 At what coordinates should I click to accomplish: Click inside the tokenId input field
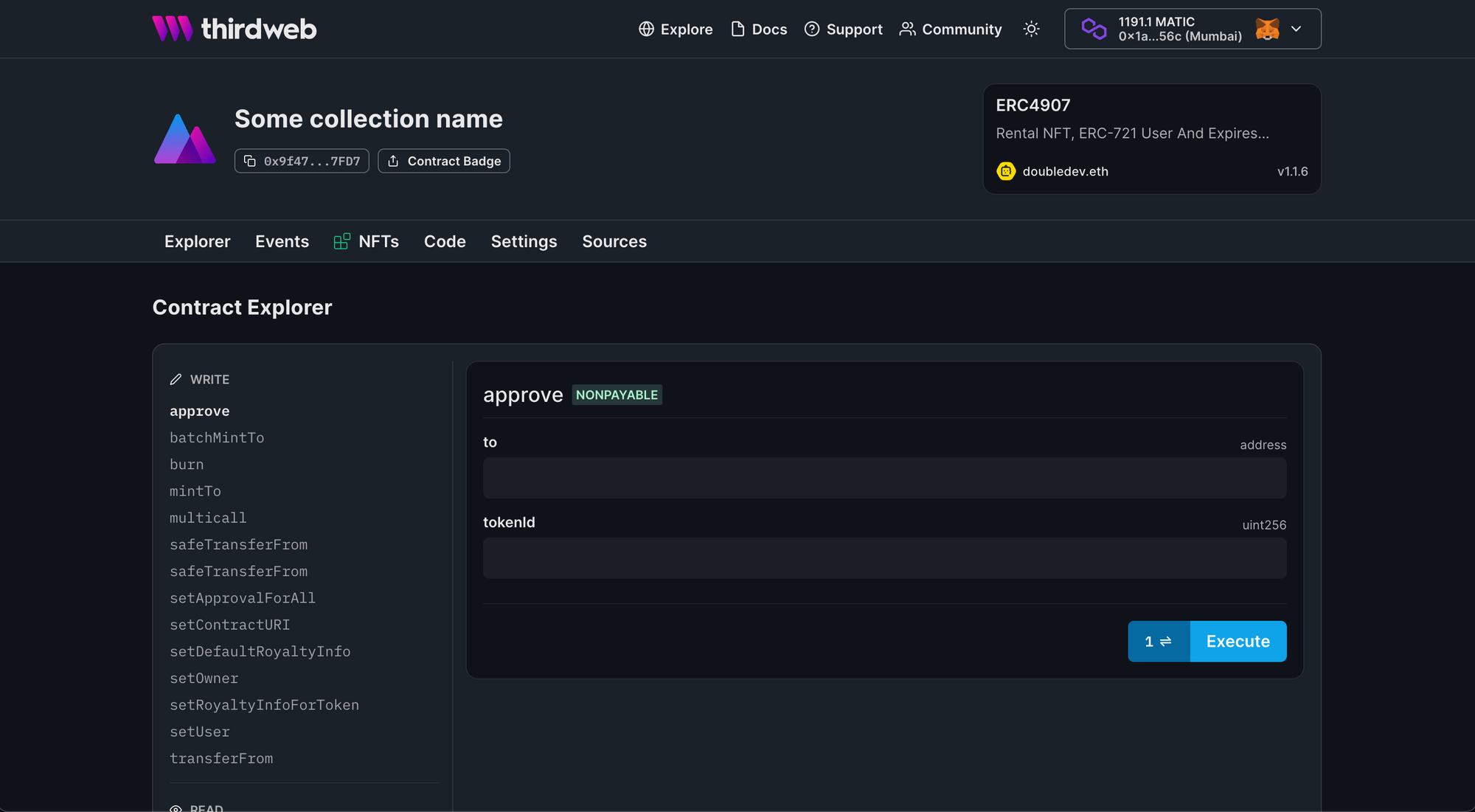coord(884,558)
